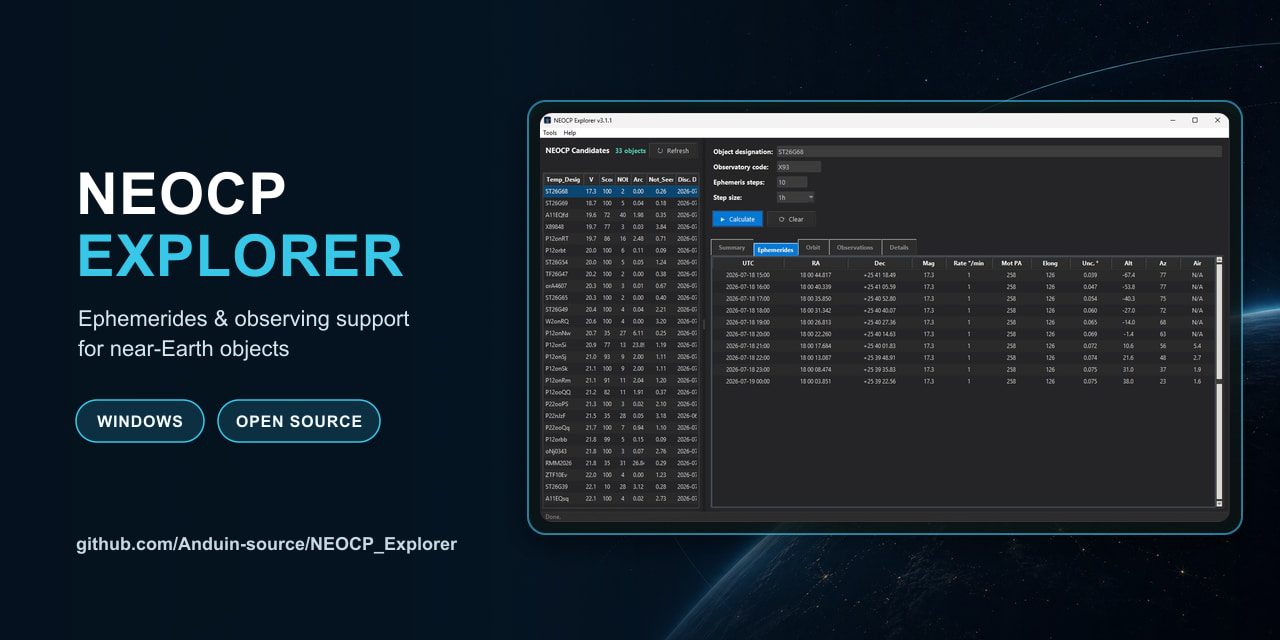Click the Mot PA column header
This screenshot has height=640, width=1280.
(x=1011, y=263)
